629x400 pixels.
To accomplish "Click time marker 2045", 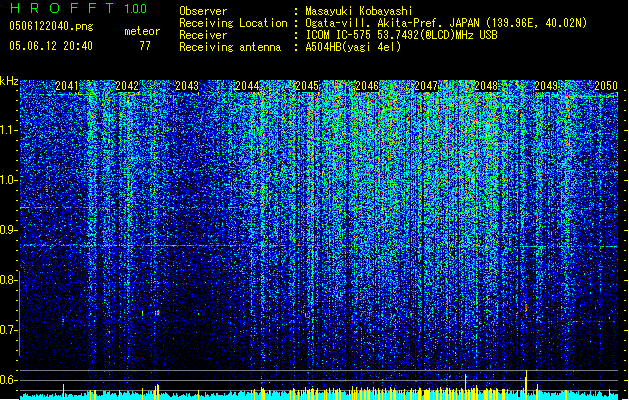I will tap(307, 86).
